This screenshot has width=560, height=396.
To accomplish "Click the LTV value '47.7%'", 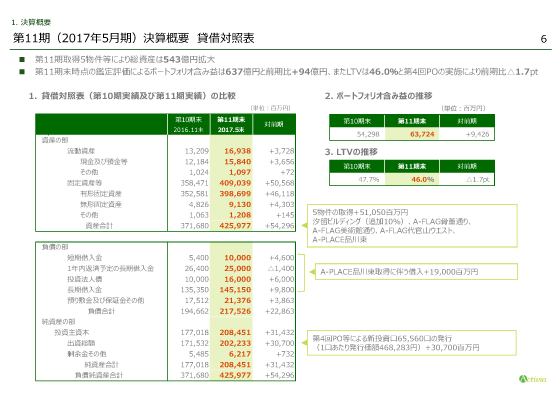I will (369, 179).
